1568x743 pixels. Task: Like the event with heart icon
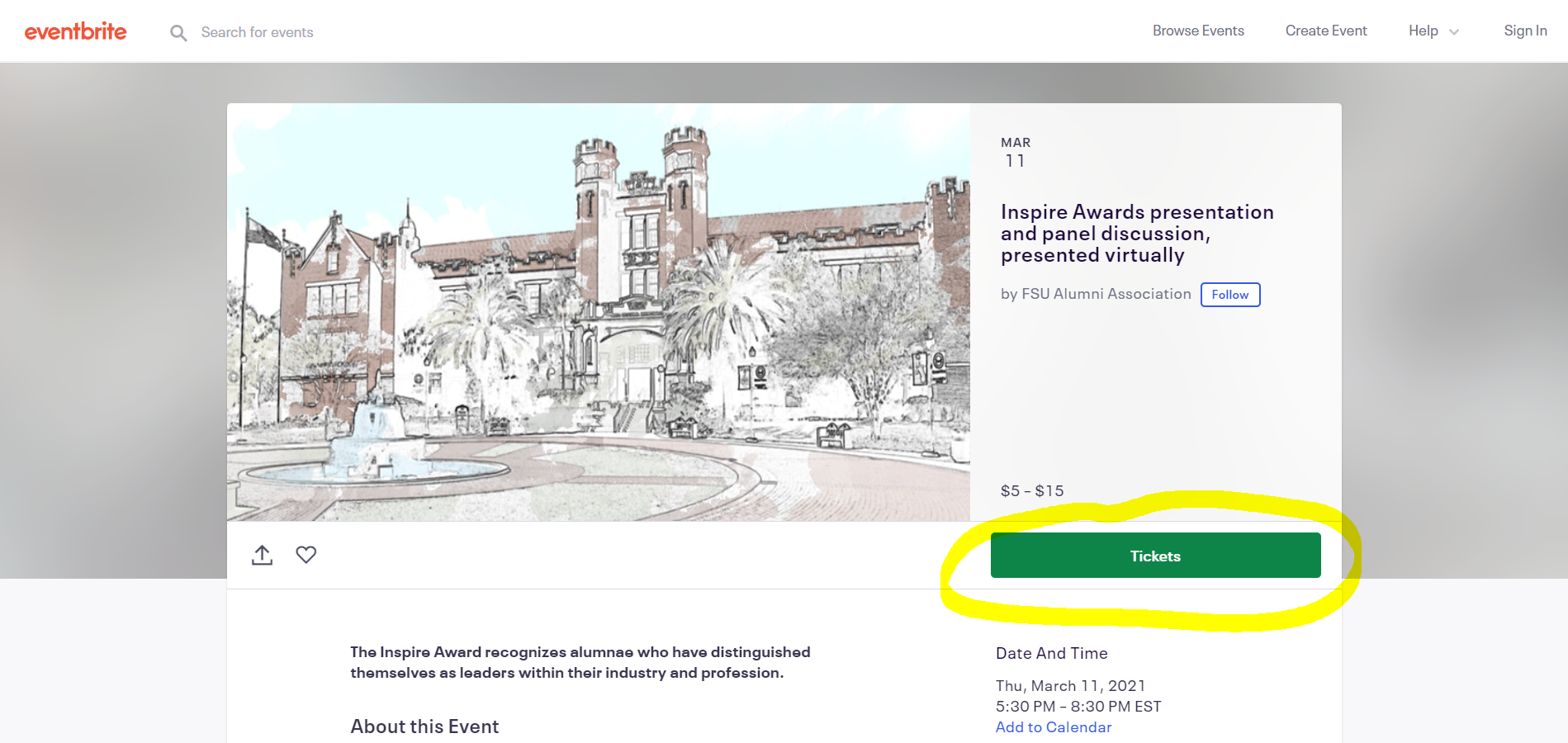click(306, 555)
